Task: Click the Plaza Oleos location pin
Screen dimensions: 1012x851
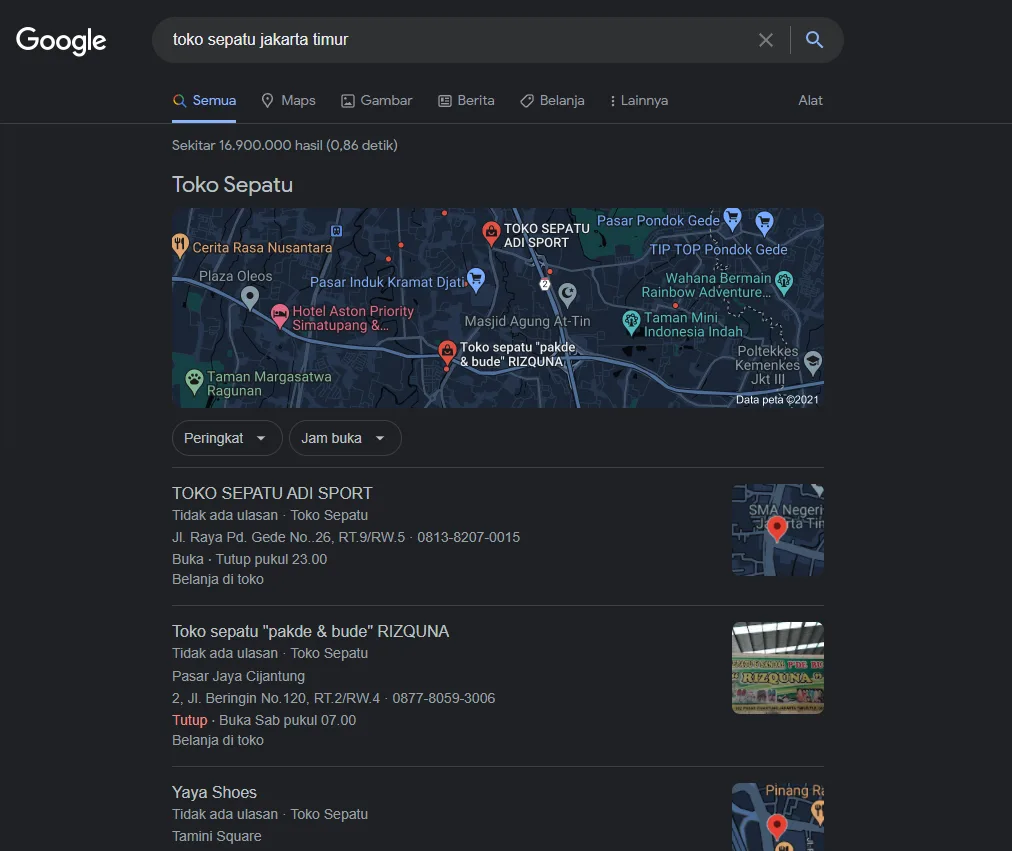Action: (250, 297)
